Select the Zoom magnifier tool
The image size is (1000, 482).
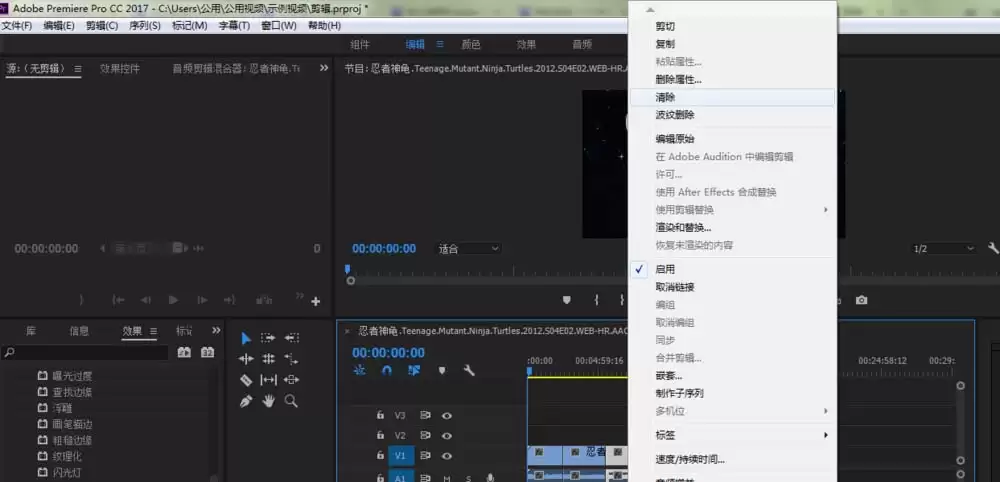click(291, 401)
